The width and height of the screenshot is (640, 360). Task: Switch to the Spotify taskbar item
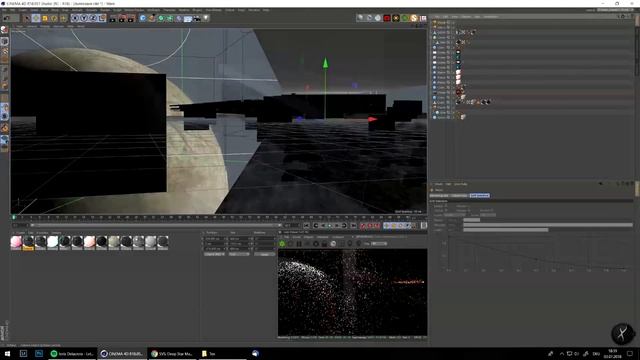pos(72,353)
